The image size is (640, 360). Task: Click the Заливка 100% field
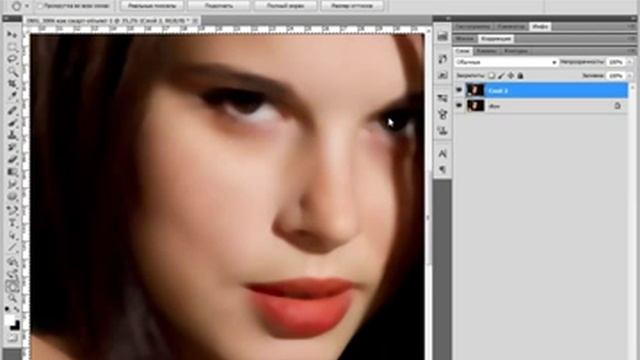coord(615,76)
